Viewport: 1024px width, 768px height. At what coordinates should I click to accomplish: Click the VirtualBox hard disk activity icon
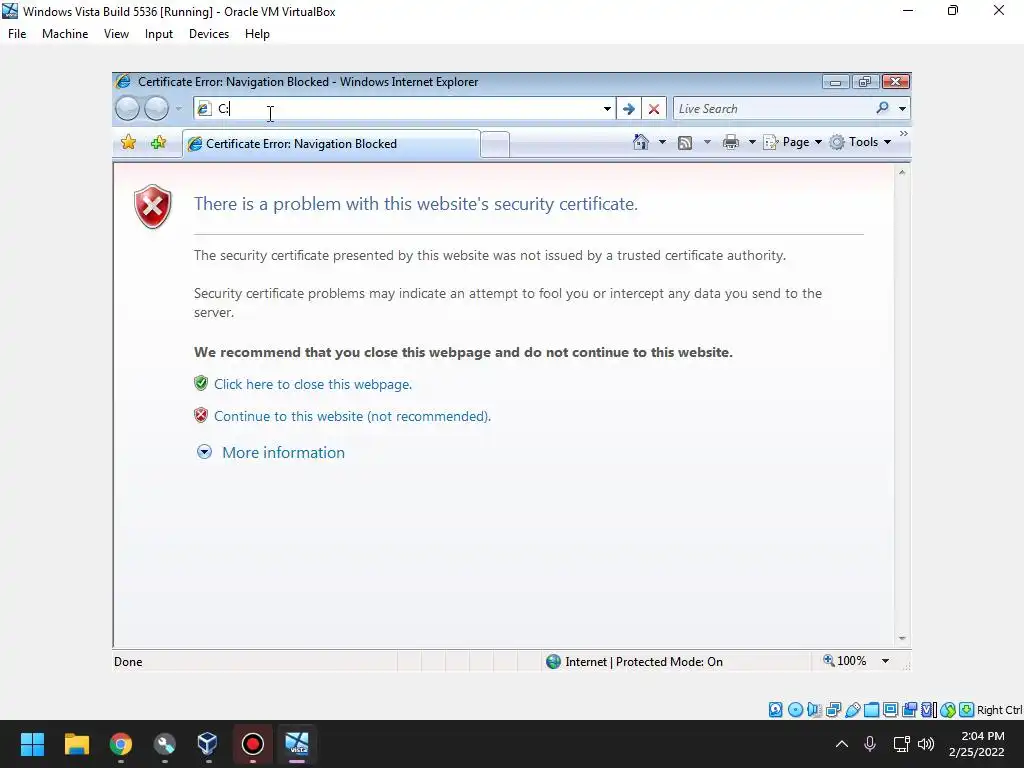(775, 710)
